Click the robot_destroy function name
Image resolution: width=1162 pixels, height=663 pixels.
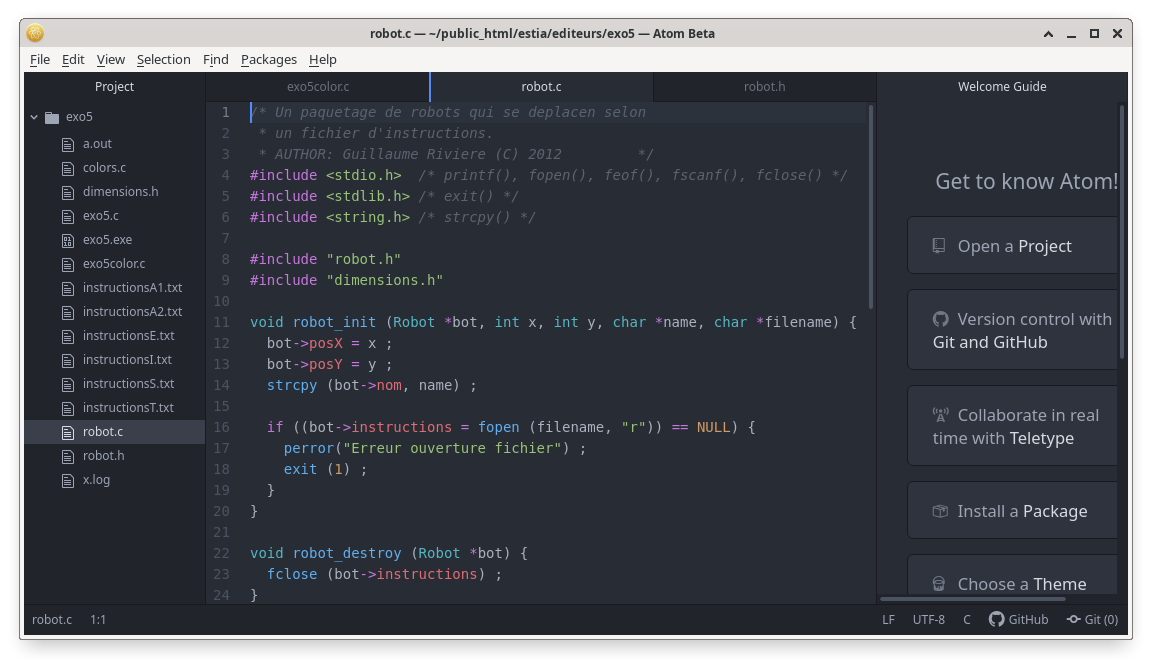[347, 553]
